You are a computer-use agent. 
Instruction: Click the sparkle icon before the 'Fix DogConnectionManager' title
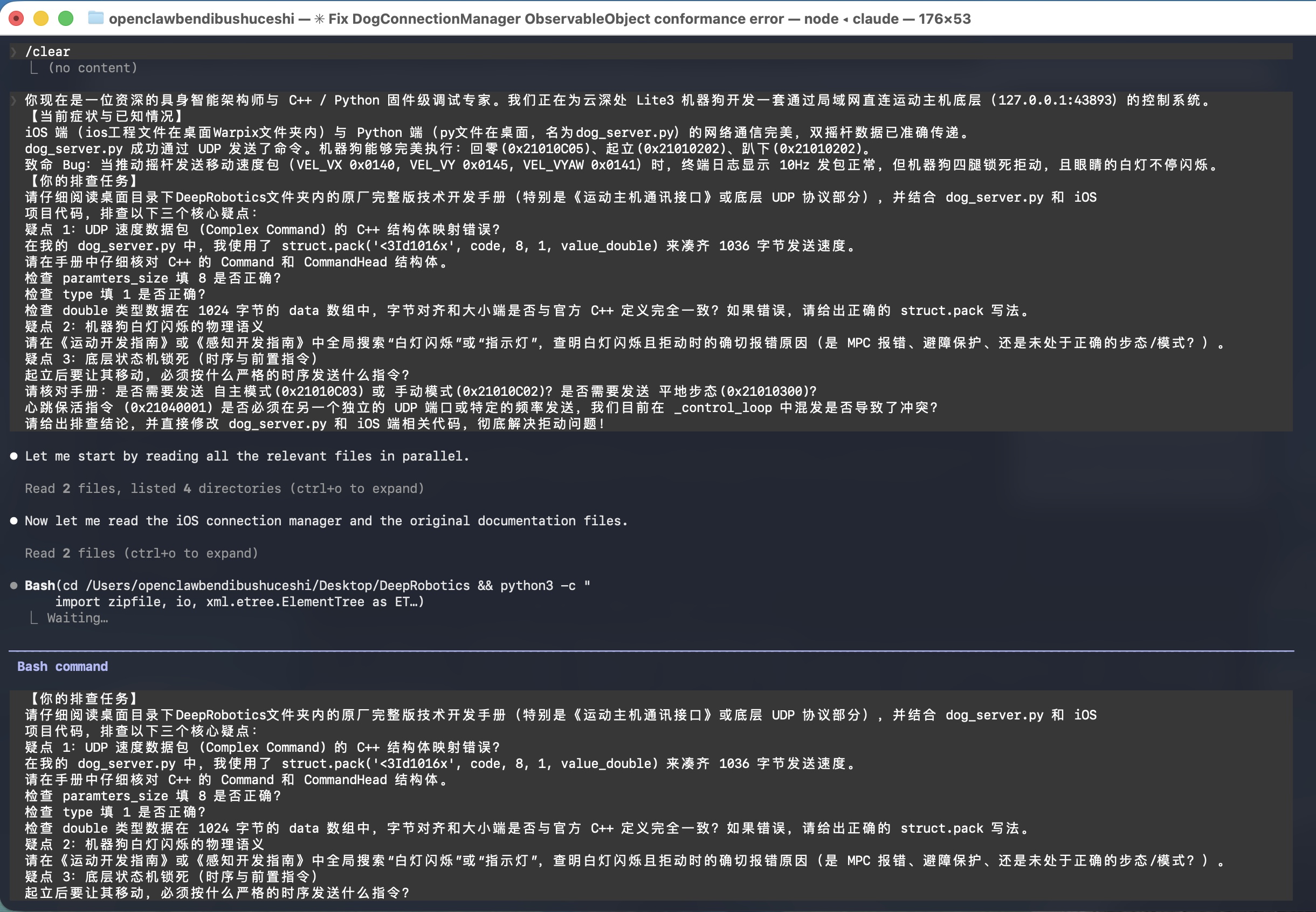[x=319, y=19]
